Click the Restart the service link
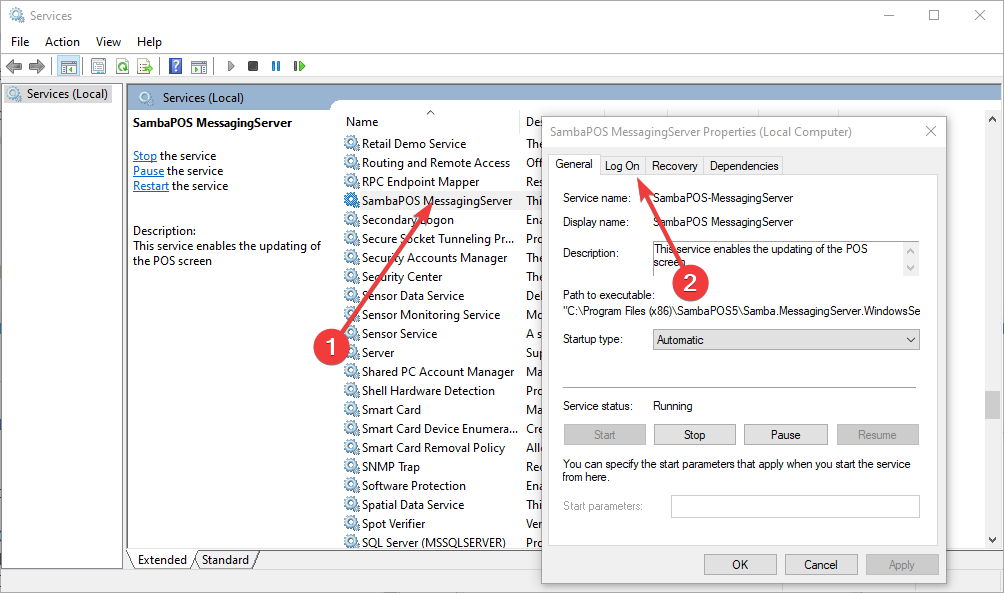1004x593 pixels. tap(151, 186)
